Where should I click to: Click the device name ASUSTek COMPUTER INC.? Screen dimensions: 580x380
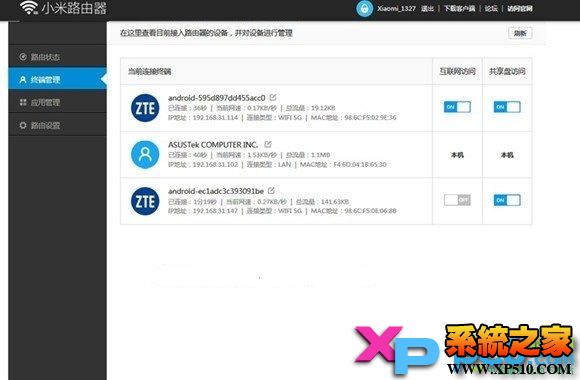click(213, 144)
